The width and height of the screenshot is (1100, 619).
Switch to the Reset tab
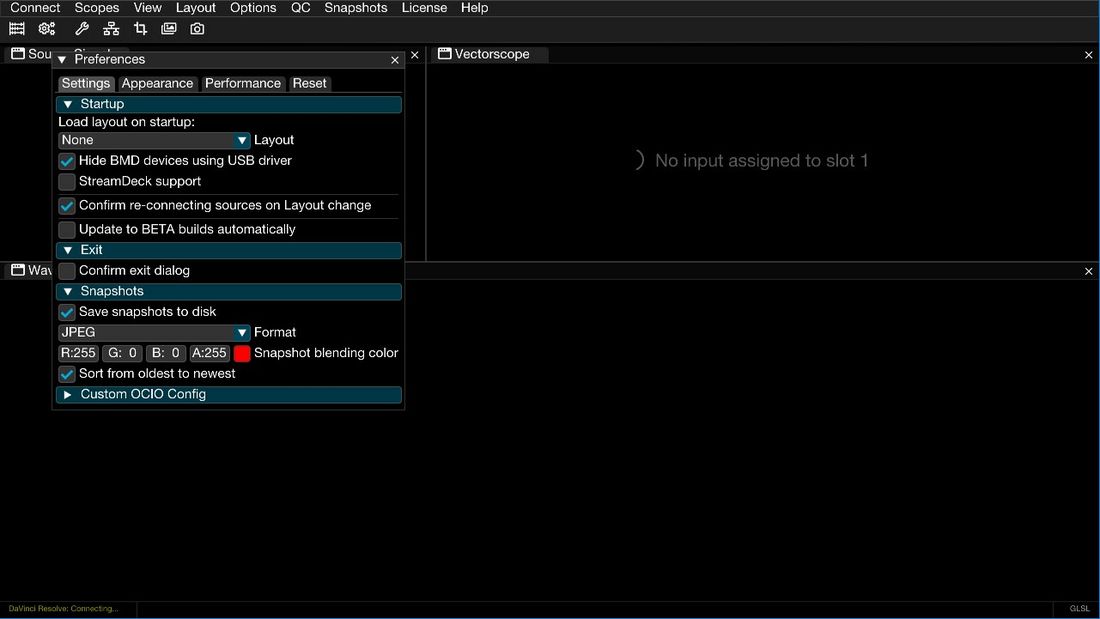tap(309, 84)
